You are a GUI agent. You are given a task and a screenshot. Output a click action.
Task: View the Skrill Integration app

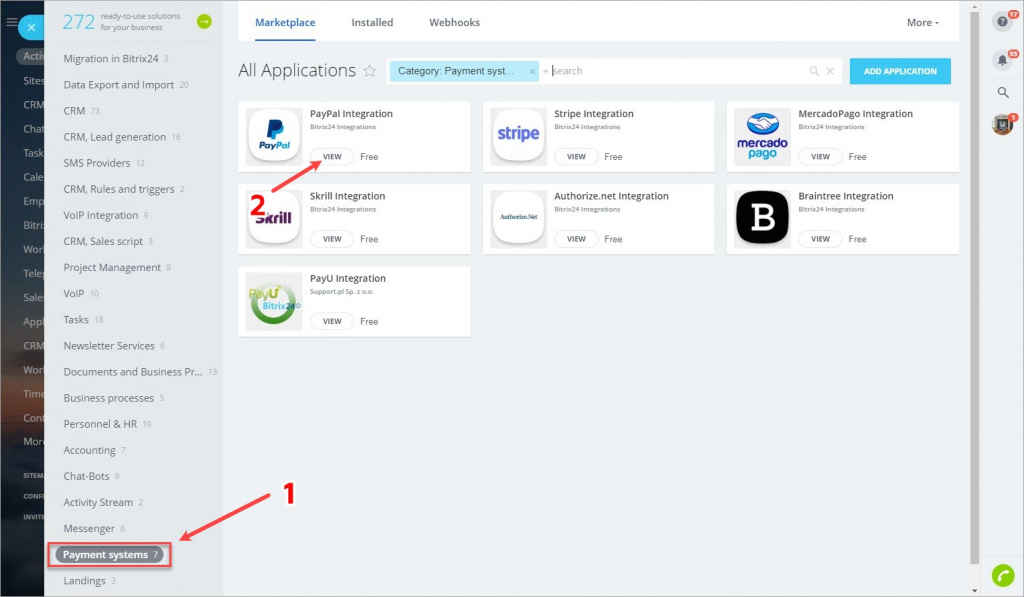coord(332,239)
